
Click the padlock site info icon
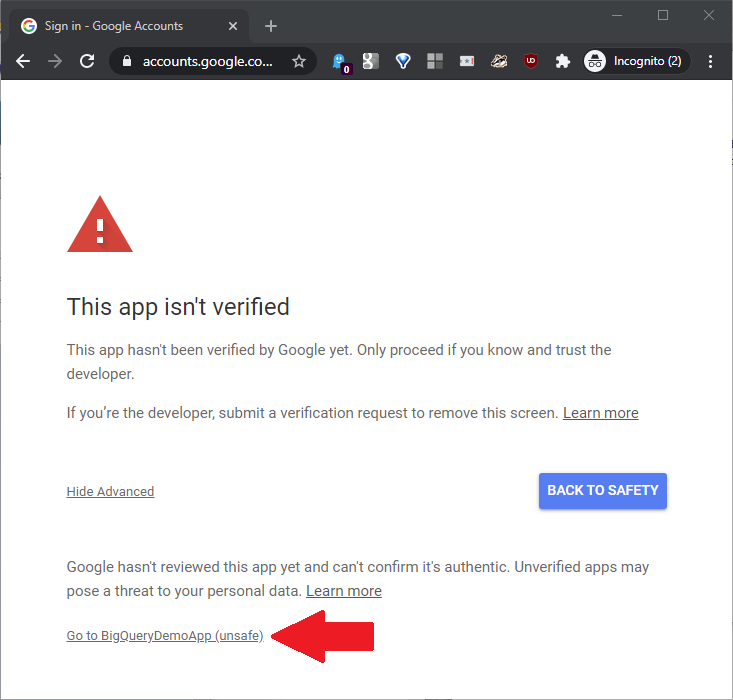(x=126, y=61)
